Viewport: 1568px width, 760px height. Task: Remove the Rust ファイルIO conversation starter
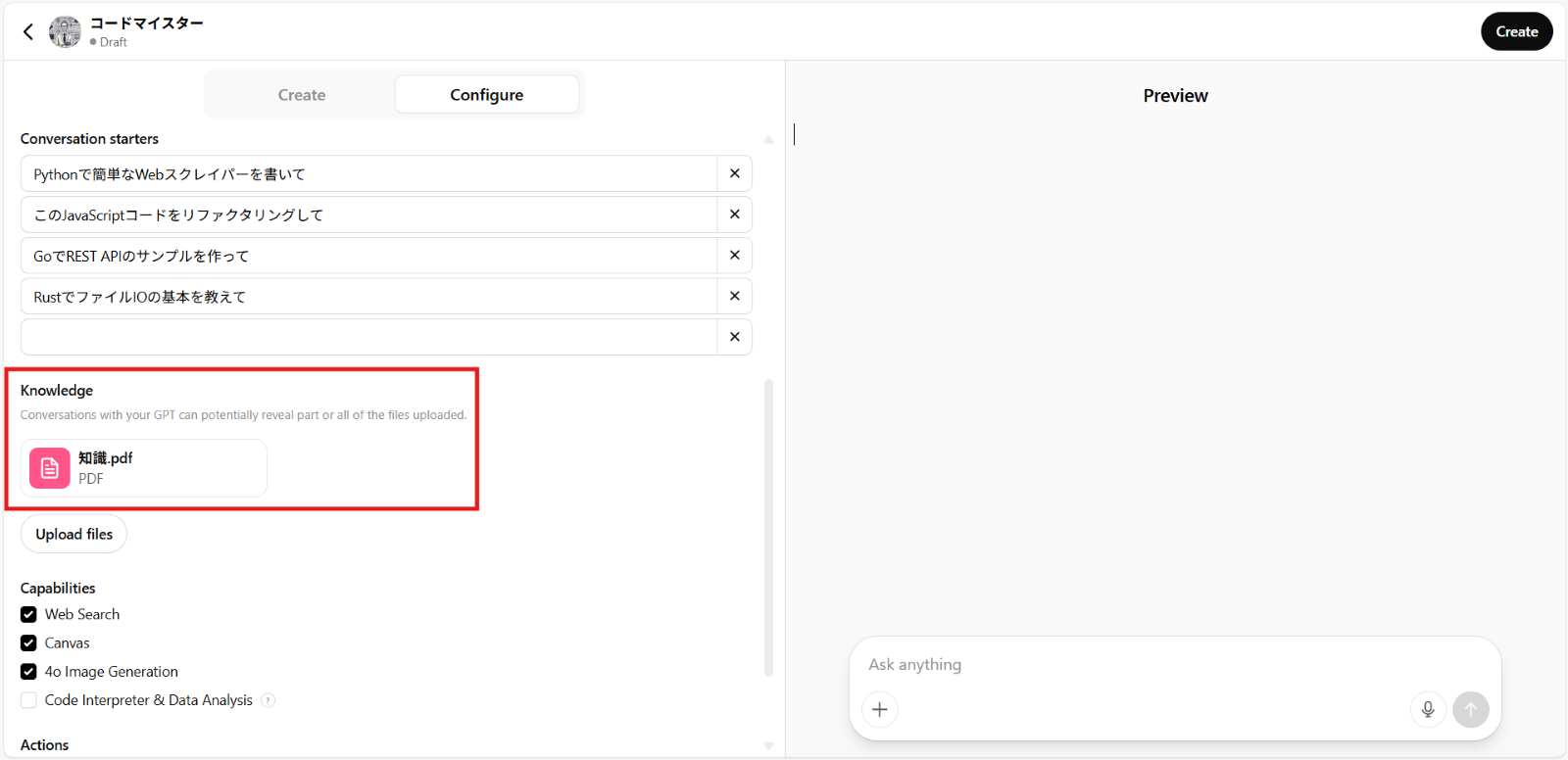coord(734,296)
